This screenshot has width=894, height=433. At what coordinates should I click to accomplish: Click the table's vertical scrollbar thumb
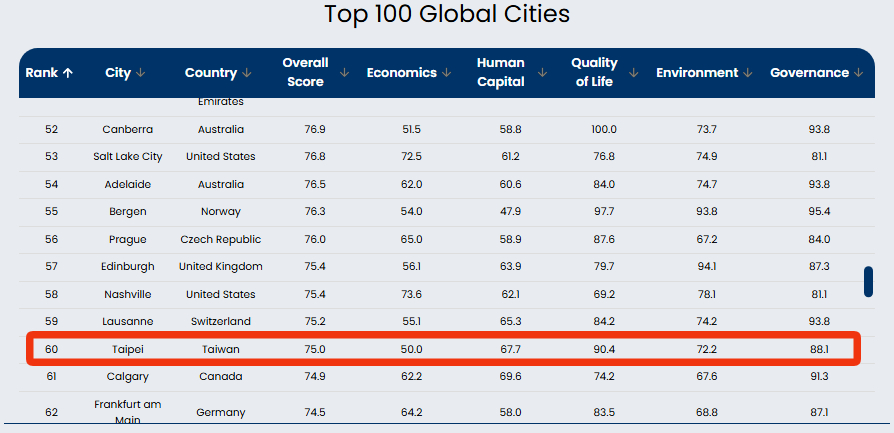coord(868,281)
